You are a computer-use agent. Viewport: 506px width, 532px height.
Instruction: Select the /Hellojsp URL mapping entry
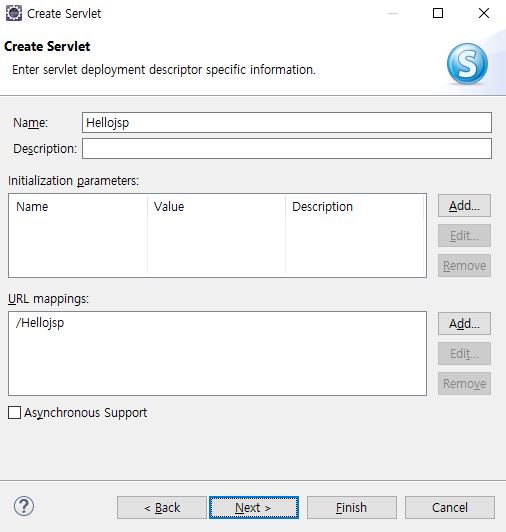coord(40,323)
